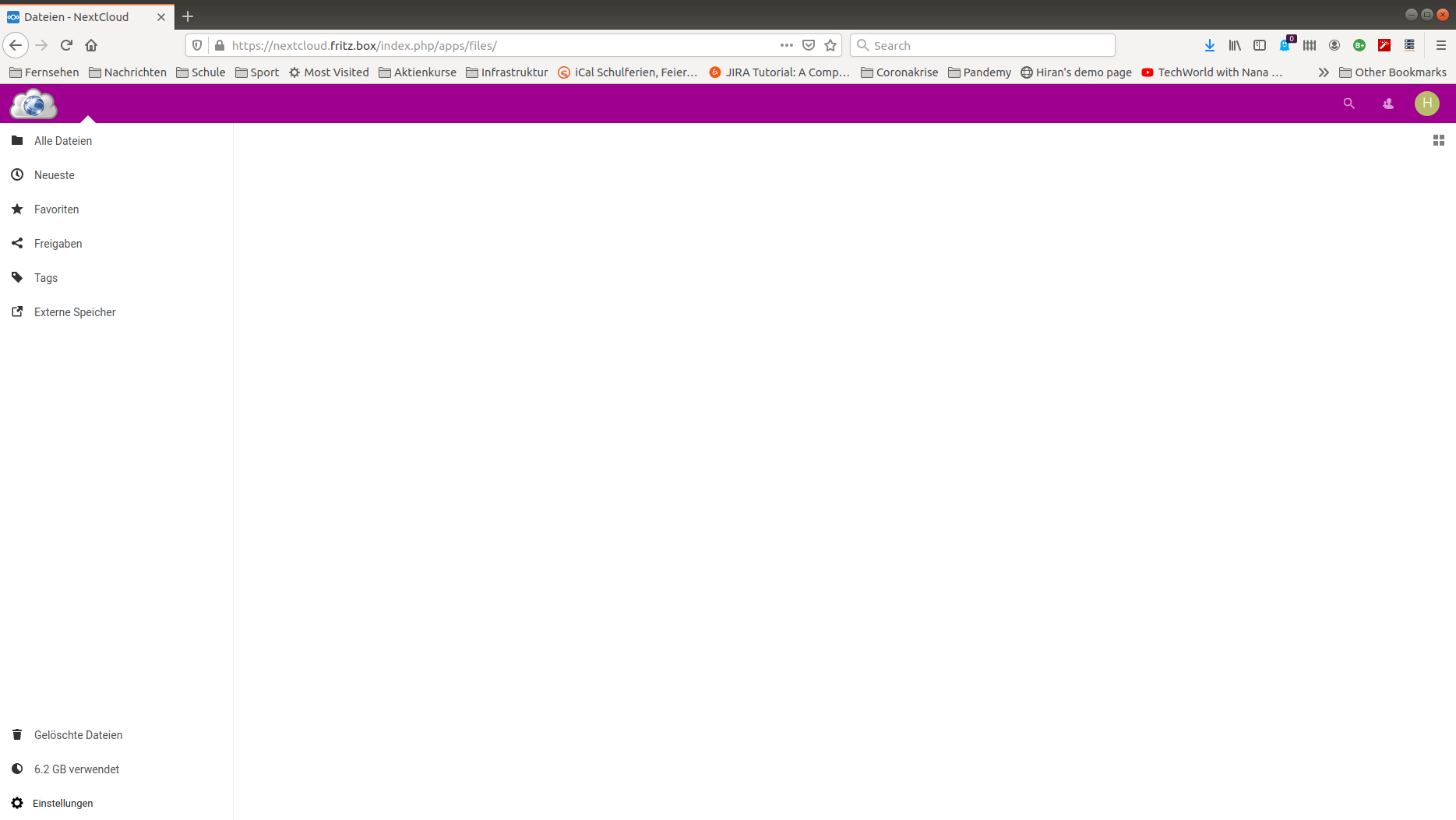Open the Nextcloud logo home link
This screenshot has height=820, width=1456.
(33, 104)
